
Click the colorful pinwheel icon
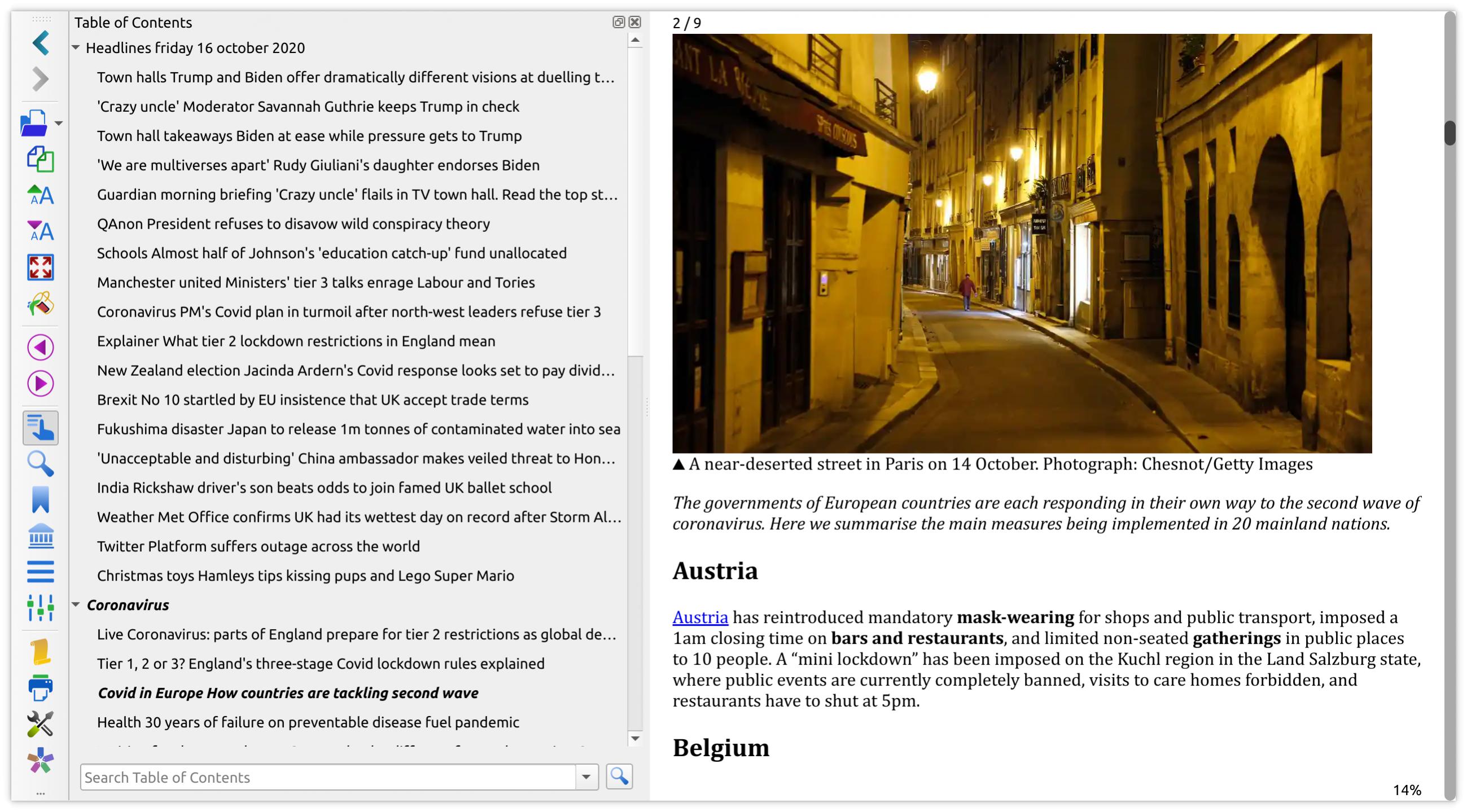tap(41, 760)
